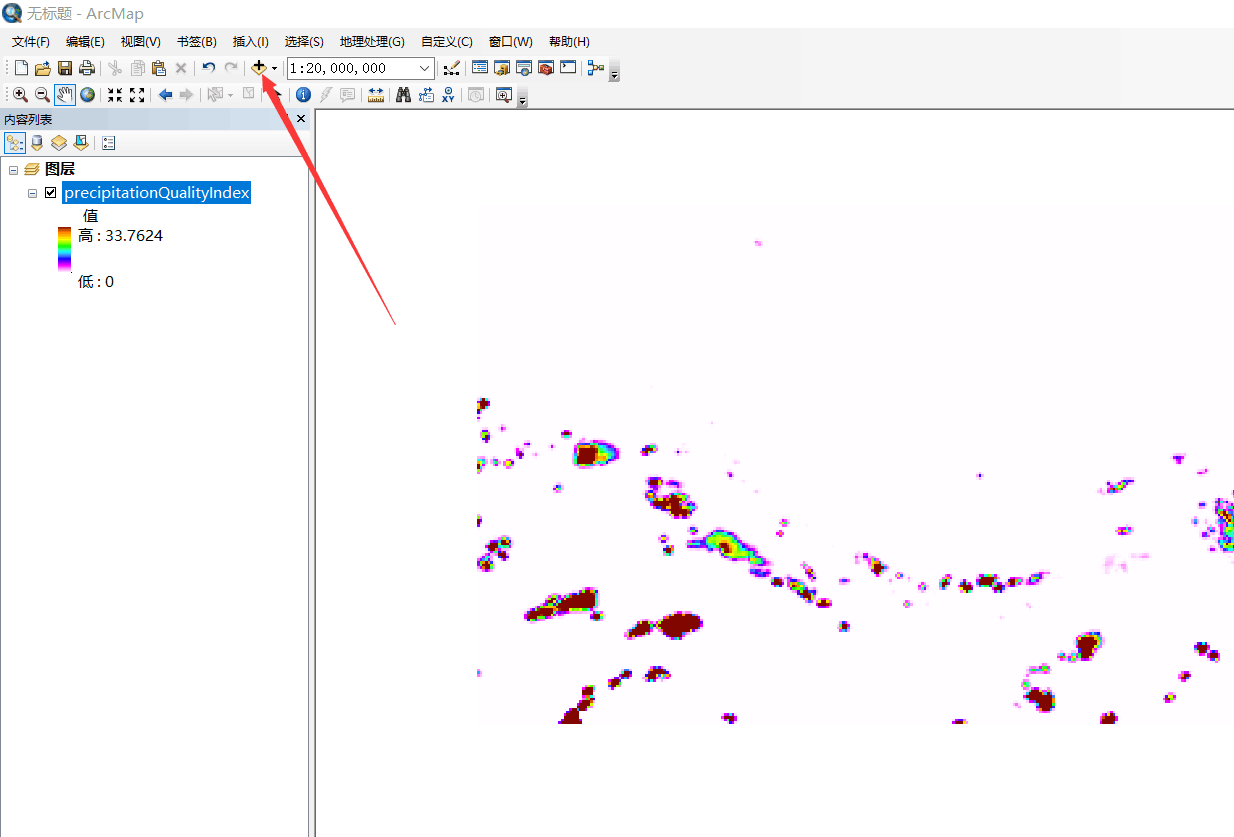1234x837 pixels.
Task: Open the 选择(S) menu
Action: tap(304, 41)
